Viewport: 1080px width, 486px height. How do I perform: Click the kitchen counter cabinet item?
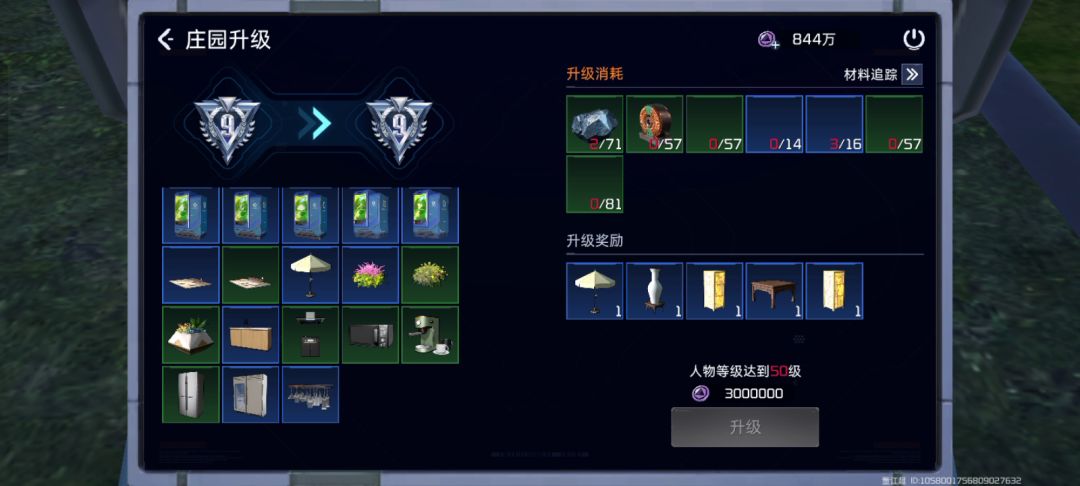tap(250, 335)
